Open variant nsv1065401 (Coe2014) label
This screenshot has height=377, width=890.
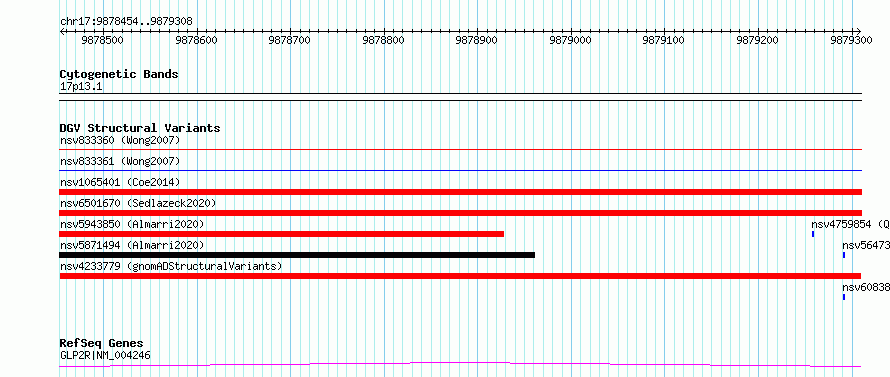120,182
